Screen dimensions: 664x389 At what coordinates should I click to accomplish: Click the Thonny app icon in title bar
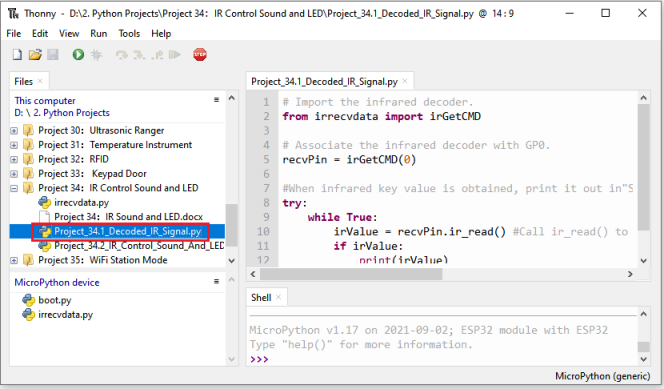(13, 14)
